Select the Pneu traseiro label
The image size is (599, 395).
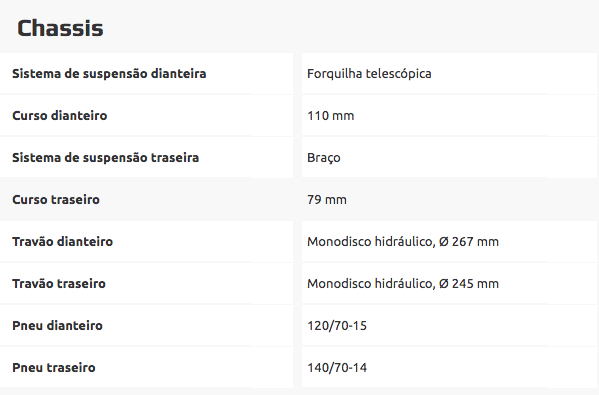click(x=54, y=367)
